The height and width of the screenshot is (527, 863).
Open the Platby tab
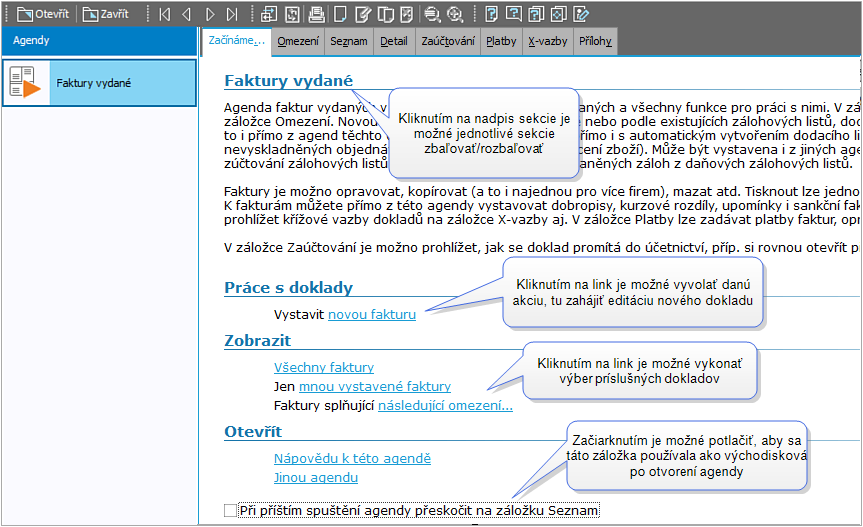point(501,41)
